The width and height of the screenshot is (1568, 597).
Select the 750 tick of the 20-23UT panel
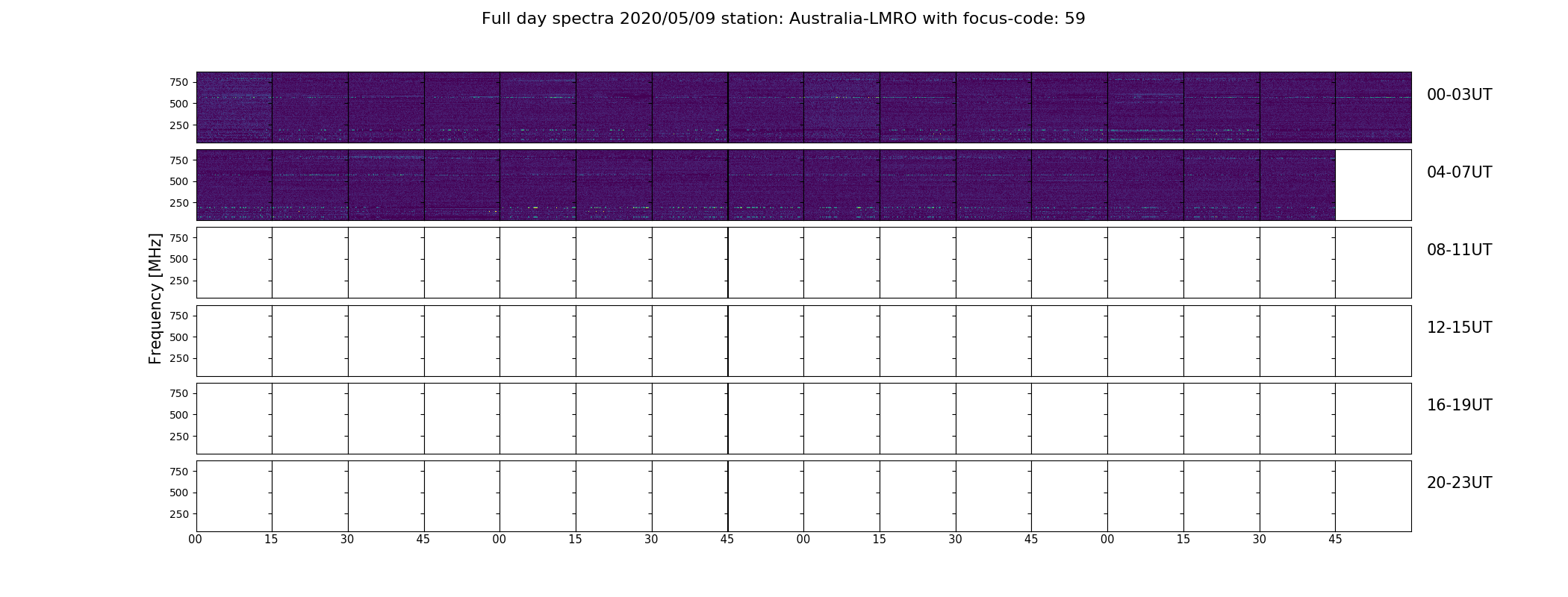pos(179,472)
